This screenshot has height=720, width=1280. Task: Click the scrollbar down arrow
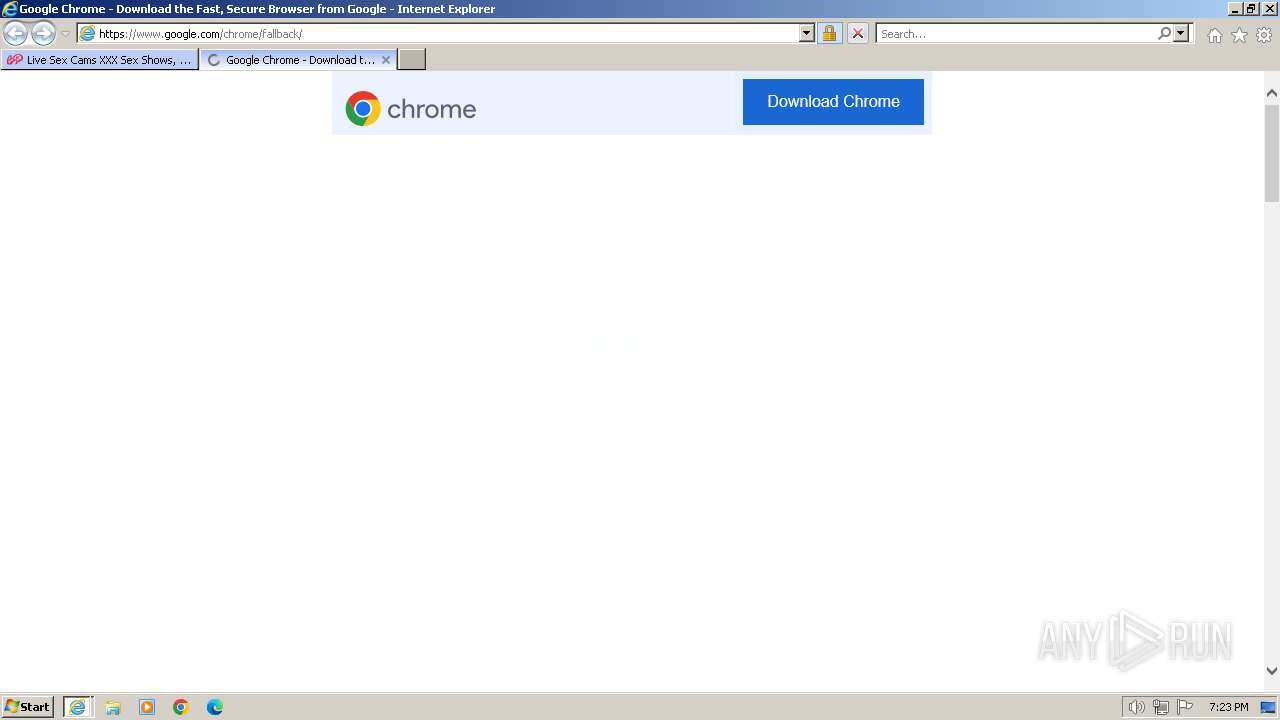(1272, 671)
